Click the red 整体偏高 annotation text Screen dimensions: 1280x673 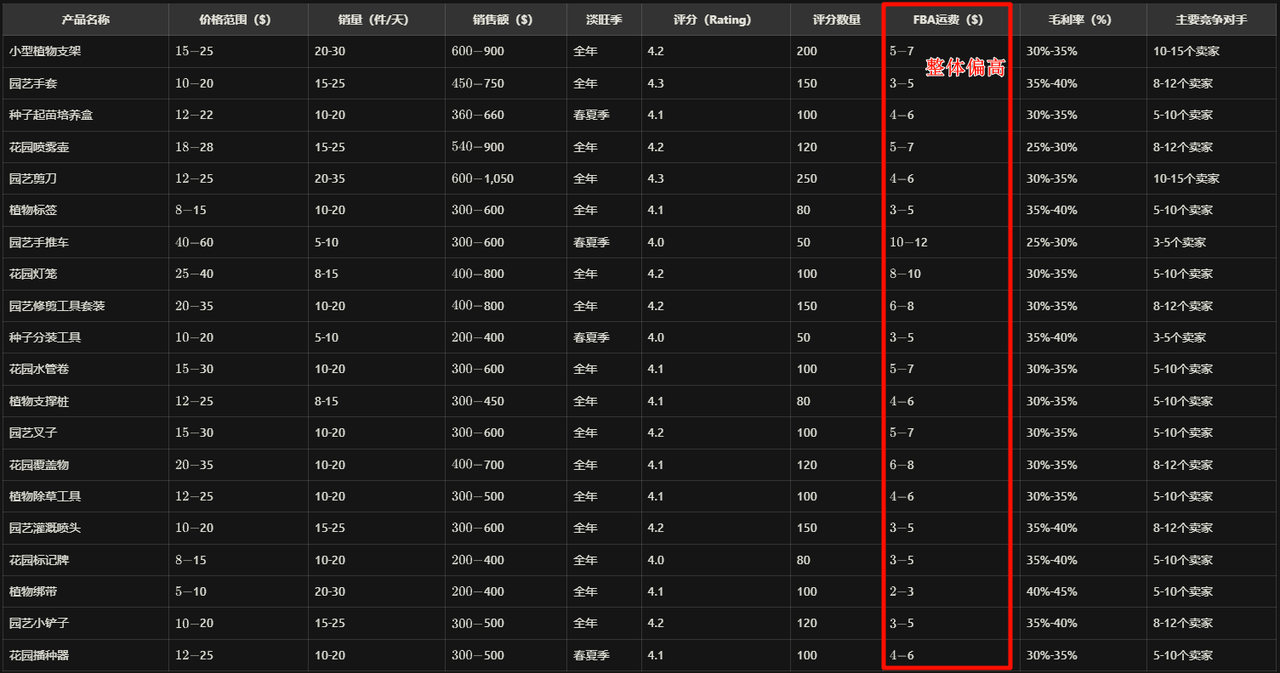[x=965, y=67]
